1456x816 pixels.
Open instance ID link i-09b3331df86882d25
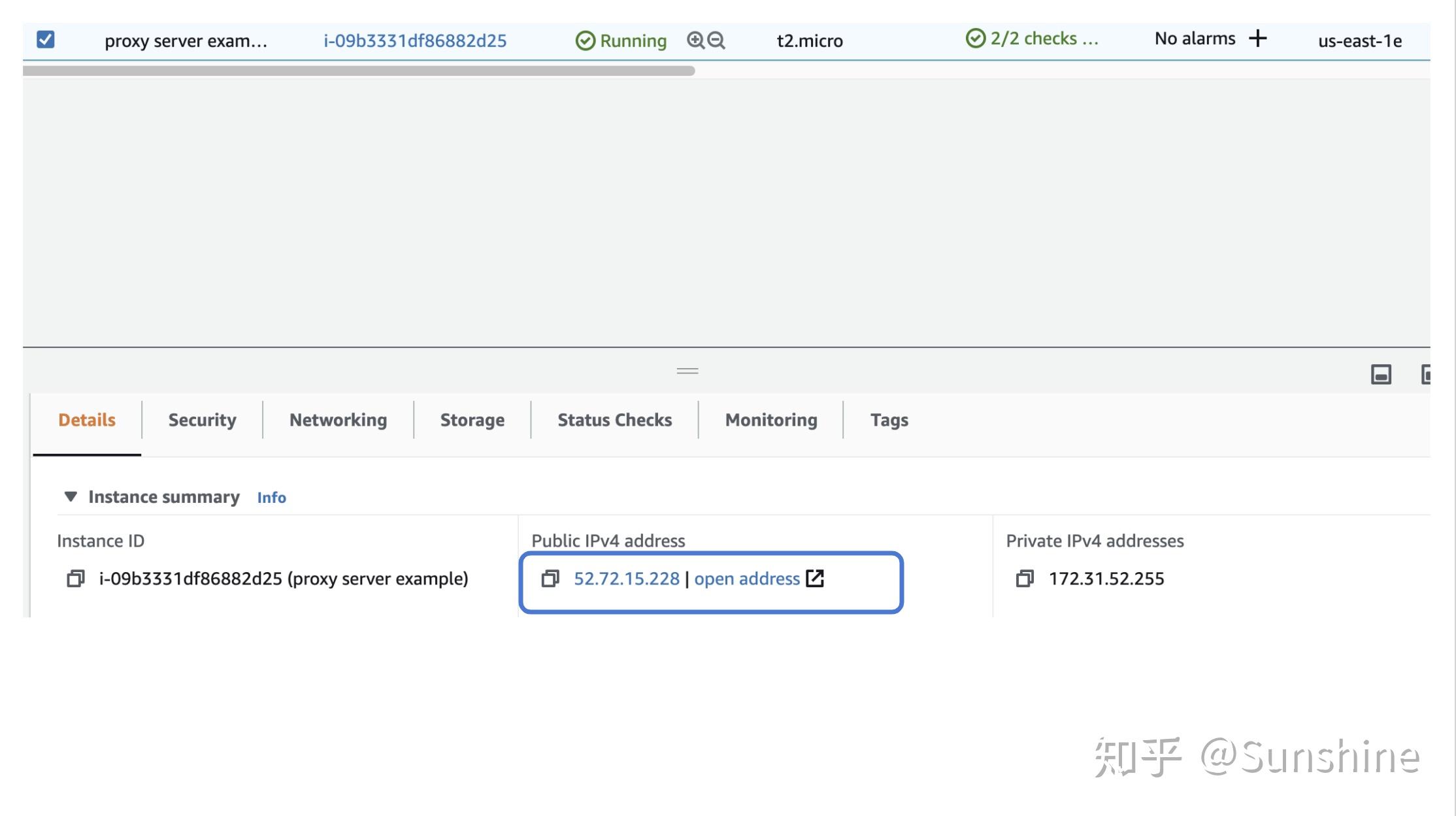point(414,40)
